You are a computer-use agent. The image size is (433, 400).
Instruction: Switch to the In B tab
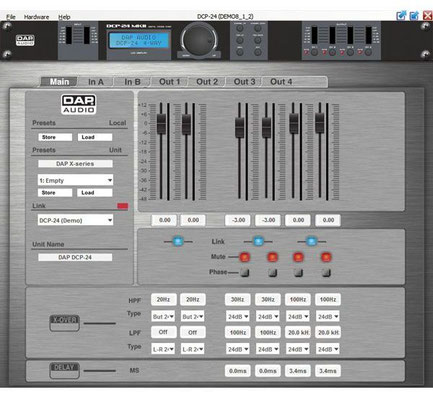tap(132, 82)
